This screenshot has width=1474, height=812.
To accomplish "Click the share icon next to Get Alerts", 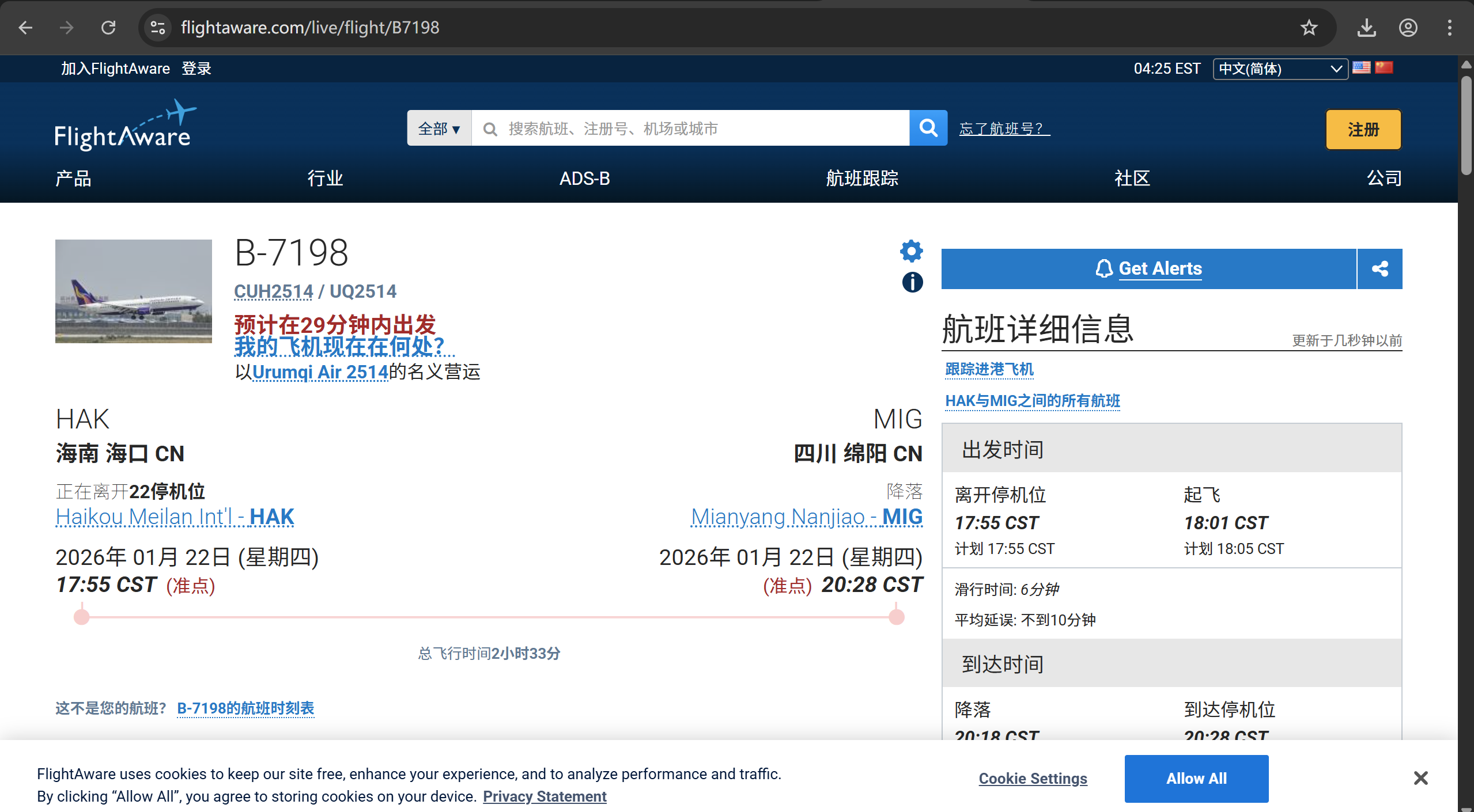I will (1380, 269).
